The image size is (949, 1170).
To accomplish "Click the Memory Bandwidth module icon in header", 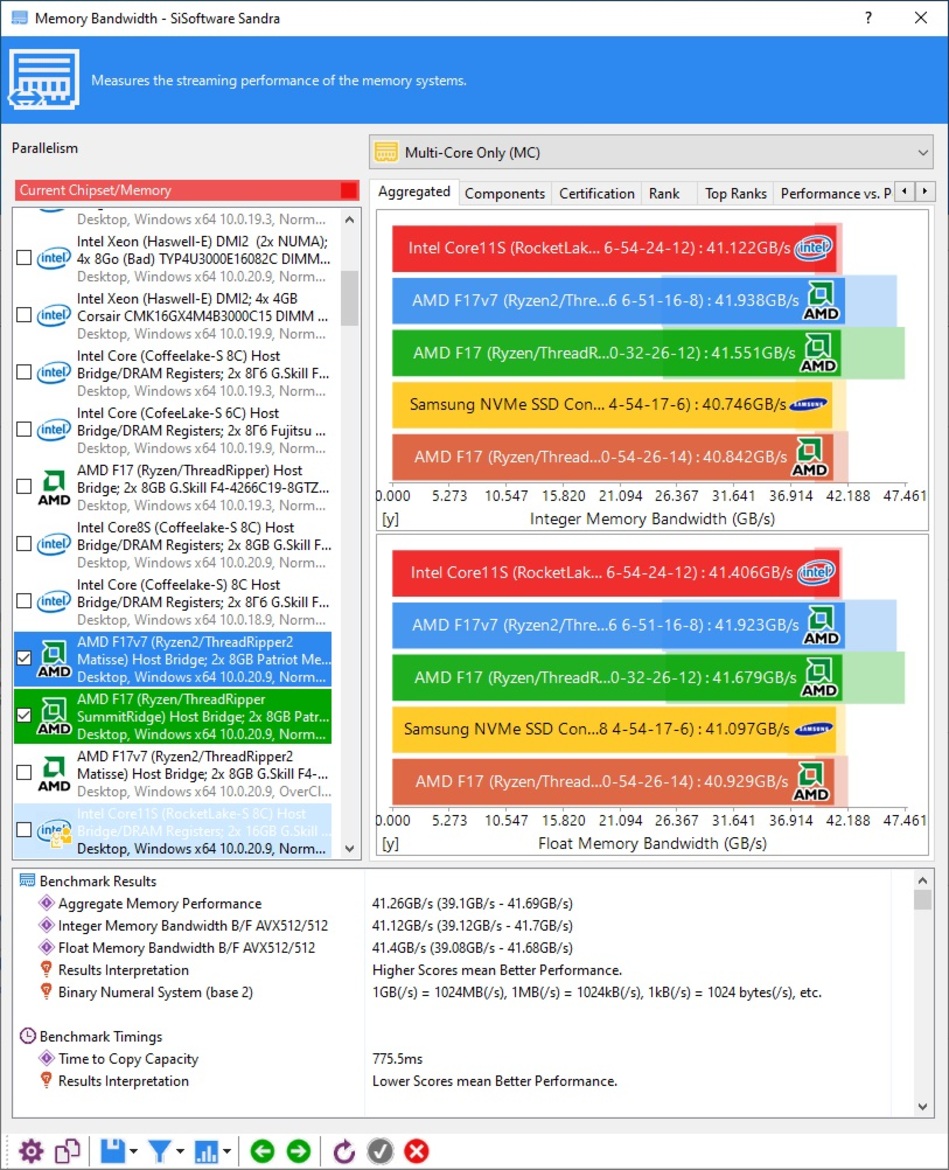I will (x=43, y=79).
